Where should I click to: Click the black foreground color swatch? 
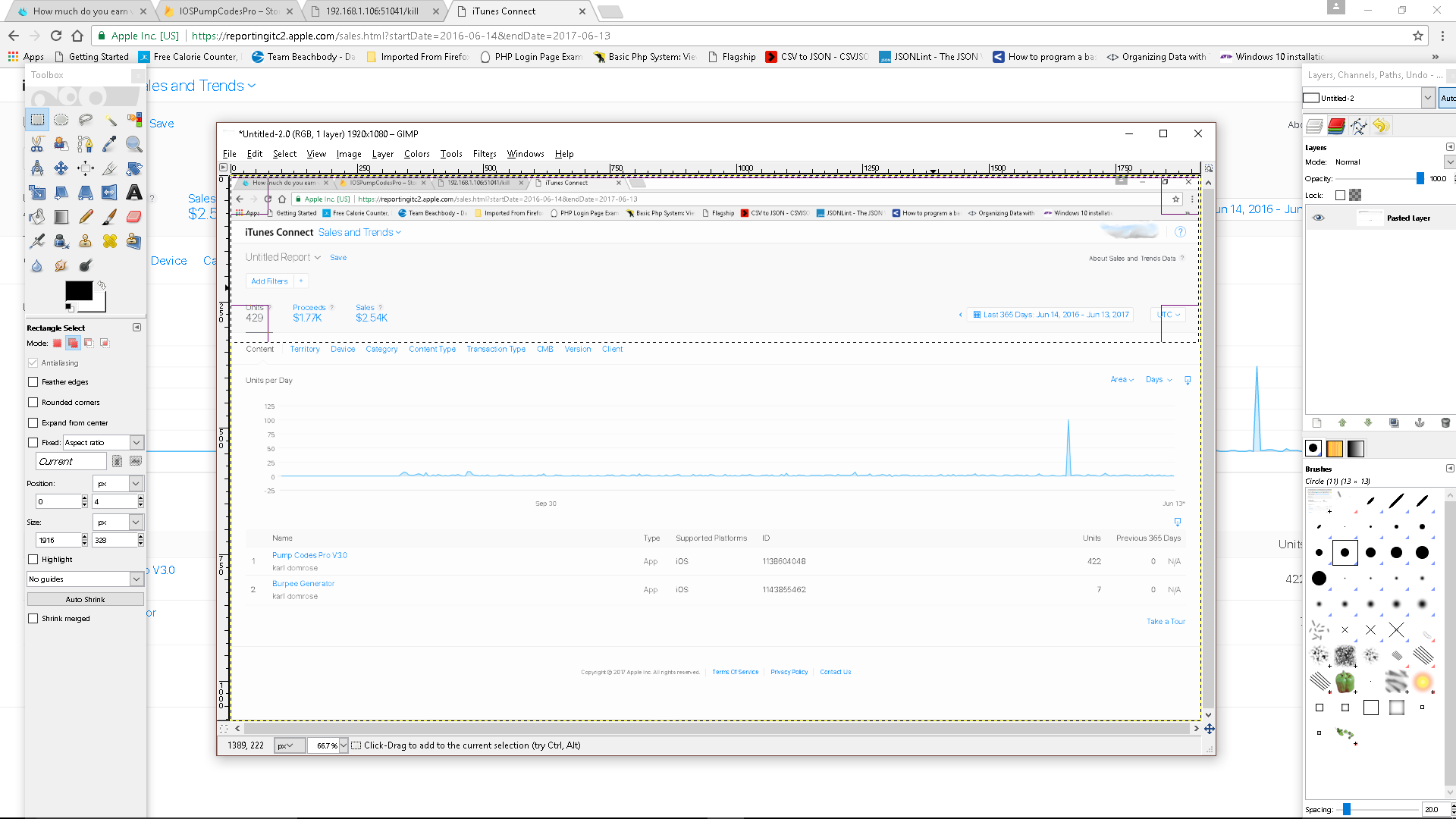coord(79,290)
